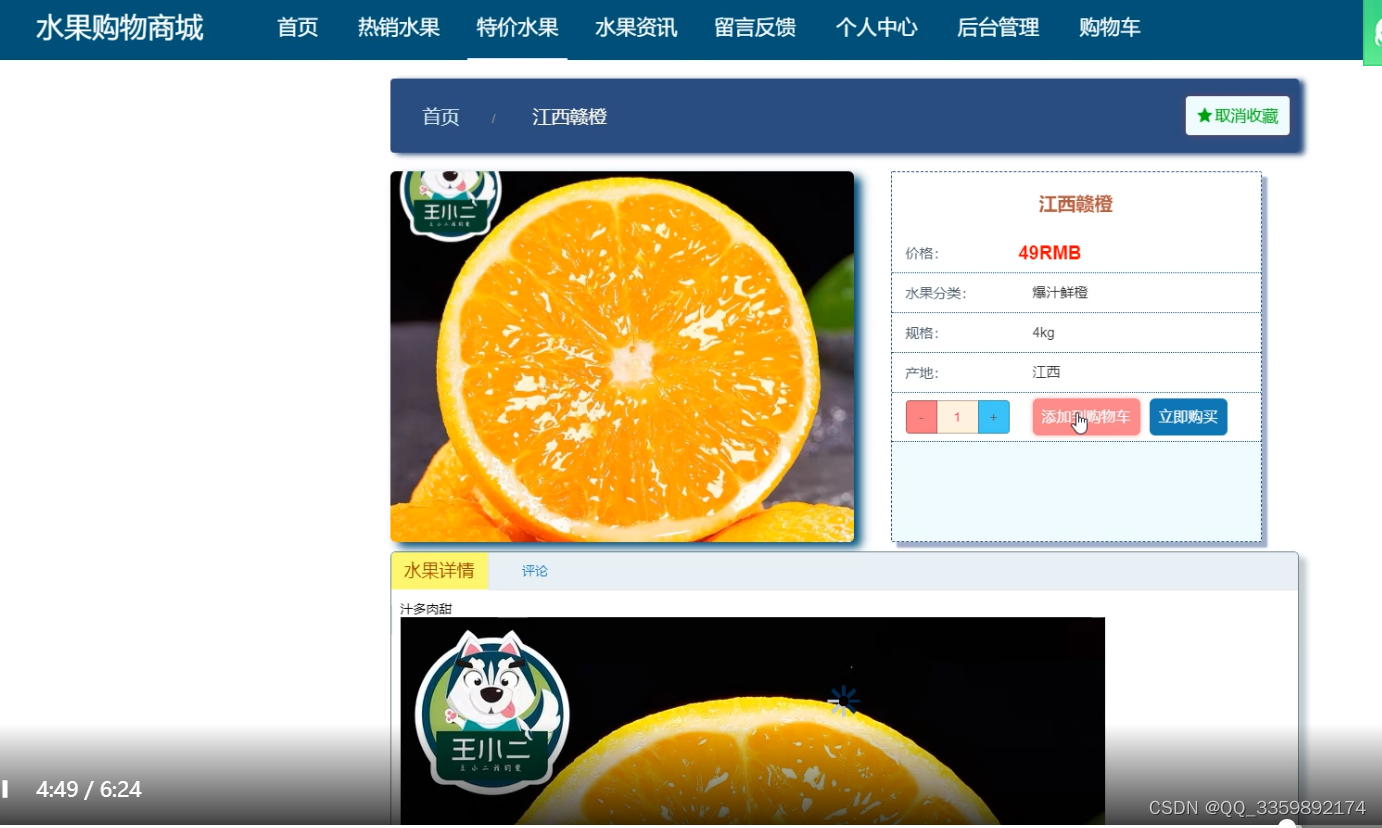Open 水果资讯 in the navigation bar

click(x=636, y=28)
